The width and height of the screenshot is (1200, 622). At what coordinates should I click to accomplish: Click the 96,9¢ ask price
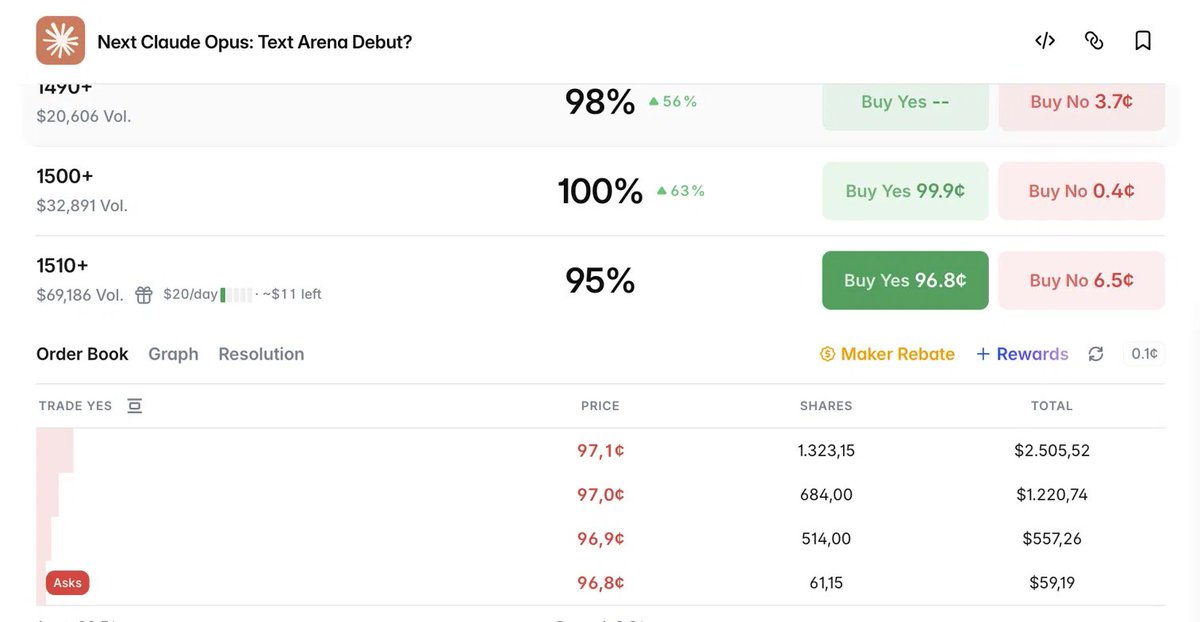(x=601, y=539)
